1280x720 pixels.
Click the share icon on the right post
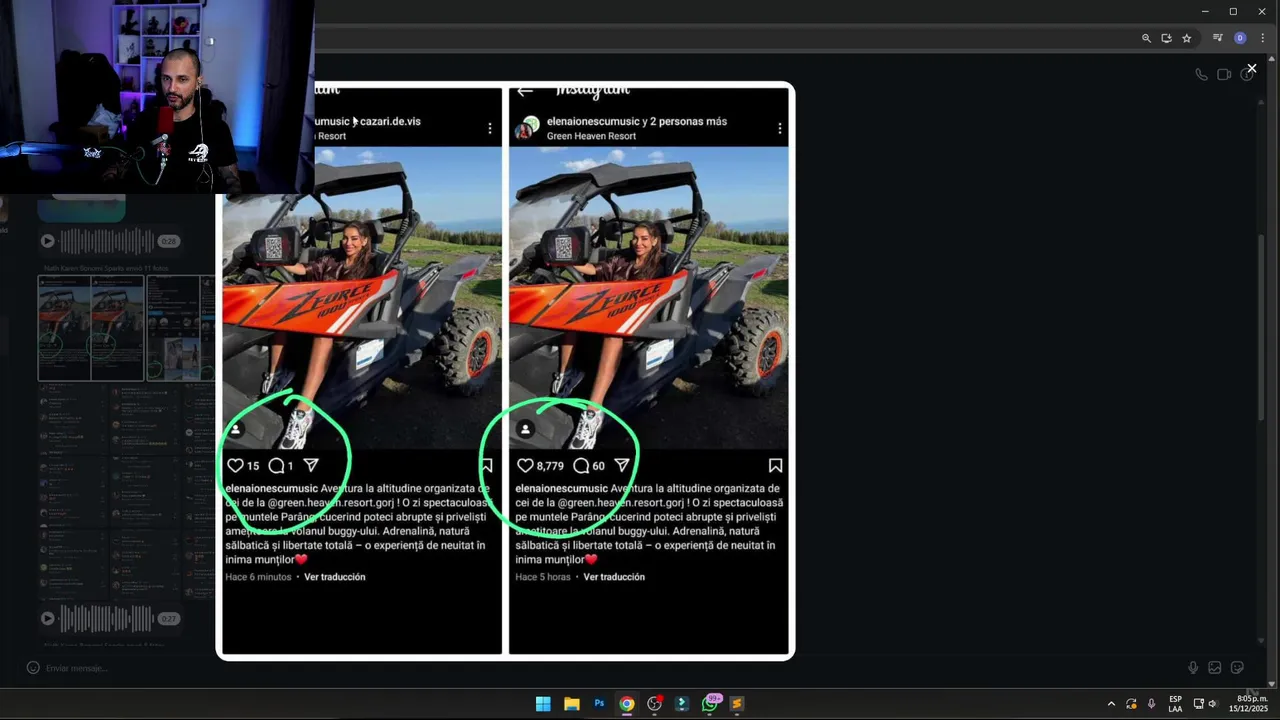622,465
